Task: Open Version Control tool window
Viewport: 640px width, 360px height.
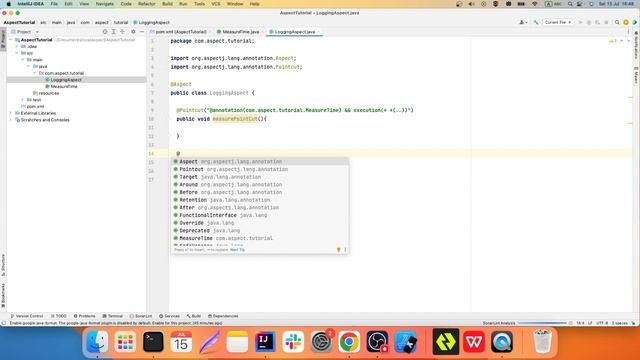Action: [27, 316]
